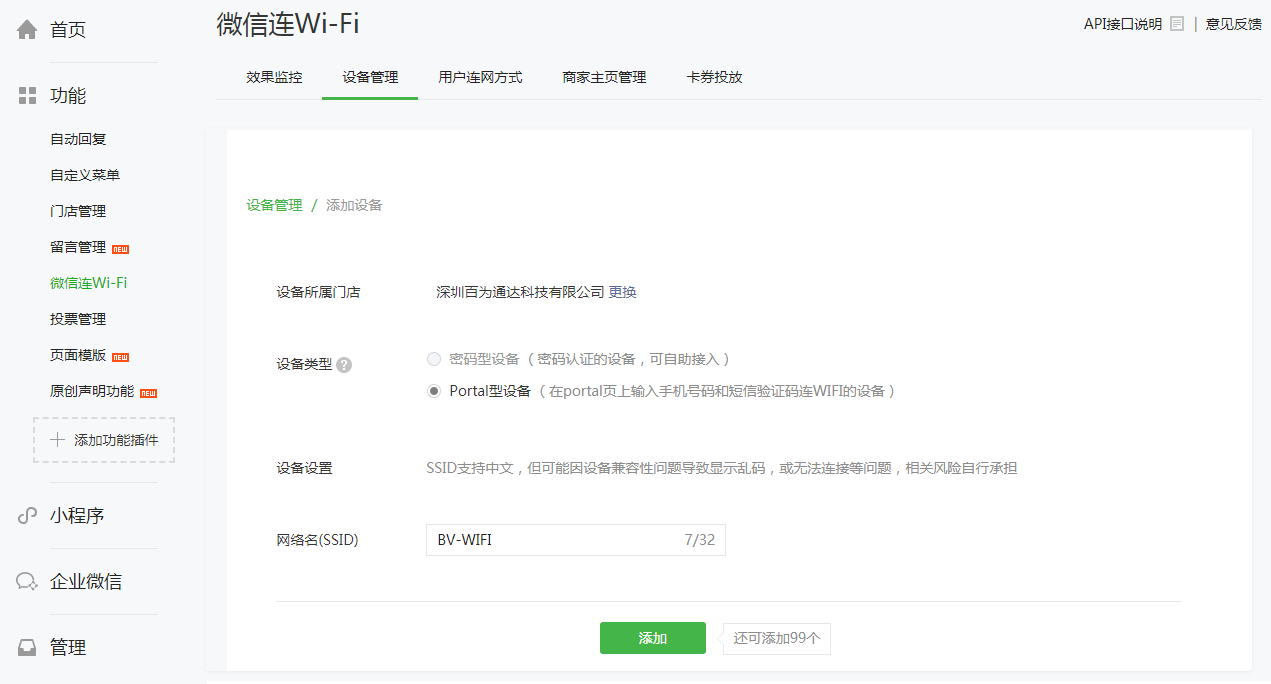Open 企业微信 section in the sidebar

tap(86, 582)
